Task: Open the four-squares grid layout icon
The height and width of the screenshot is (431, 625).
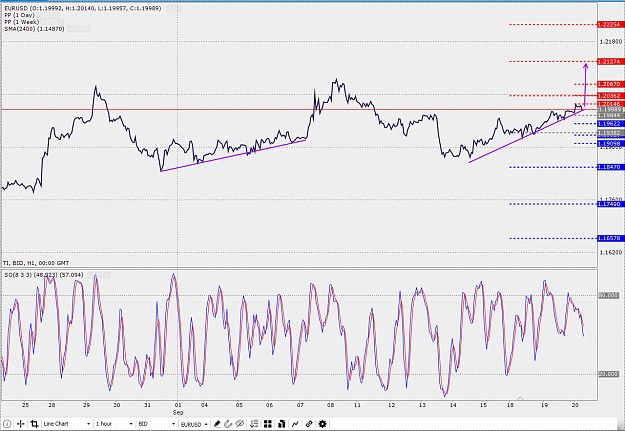Action: click(x=268, y=424)
